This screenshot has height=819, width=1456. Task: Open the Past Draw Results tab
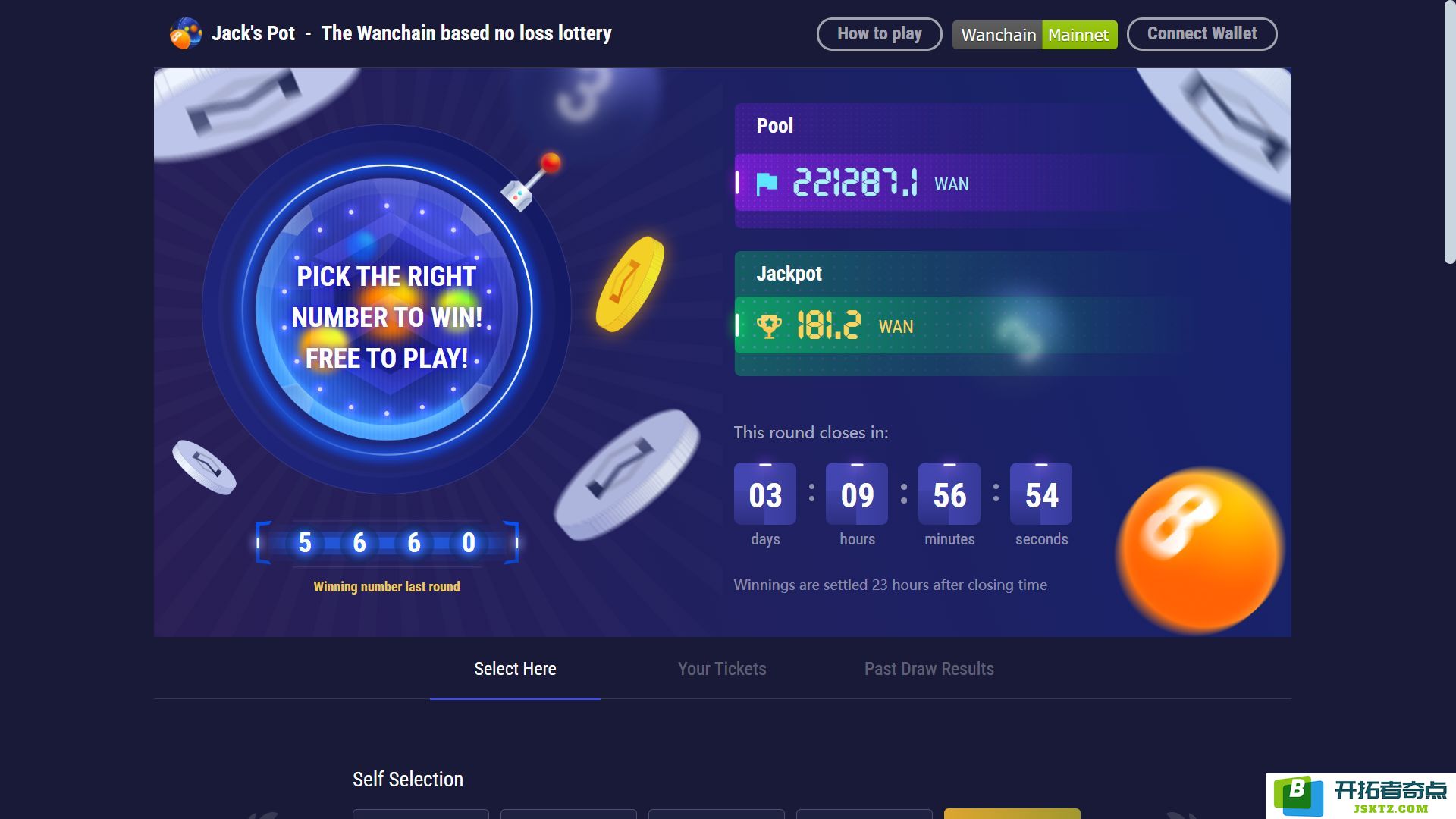point(929,669)
